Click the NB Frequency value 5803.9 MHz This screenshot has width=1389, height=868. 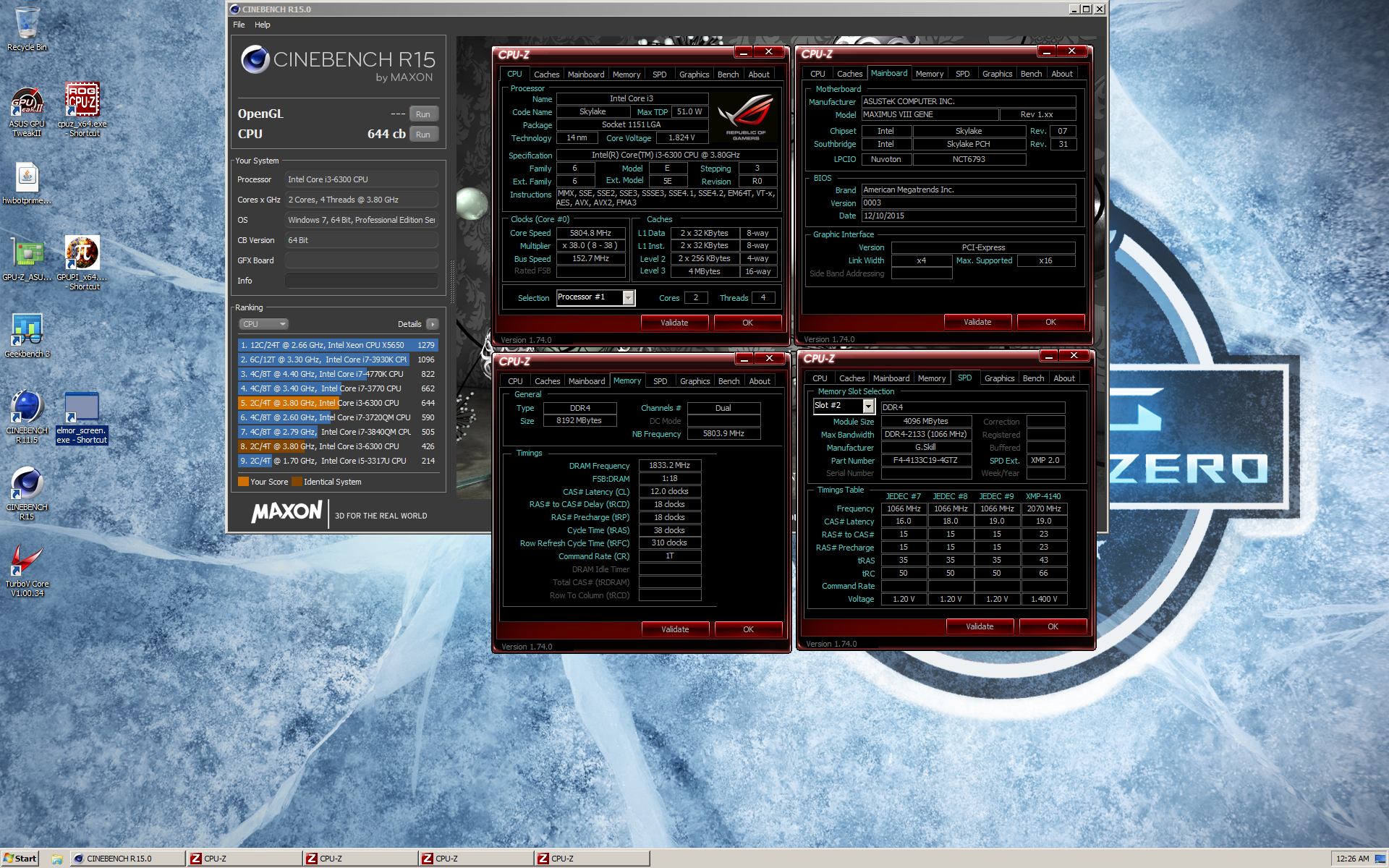tap(723, 434)
